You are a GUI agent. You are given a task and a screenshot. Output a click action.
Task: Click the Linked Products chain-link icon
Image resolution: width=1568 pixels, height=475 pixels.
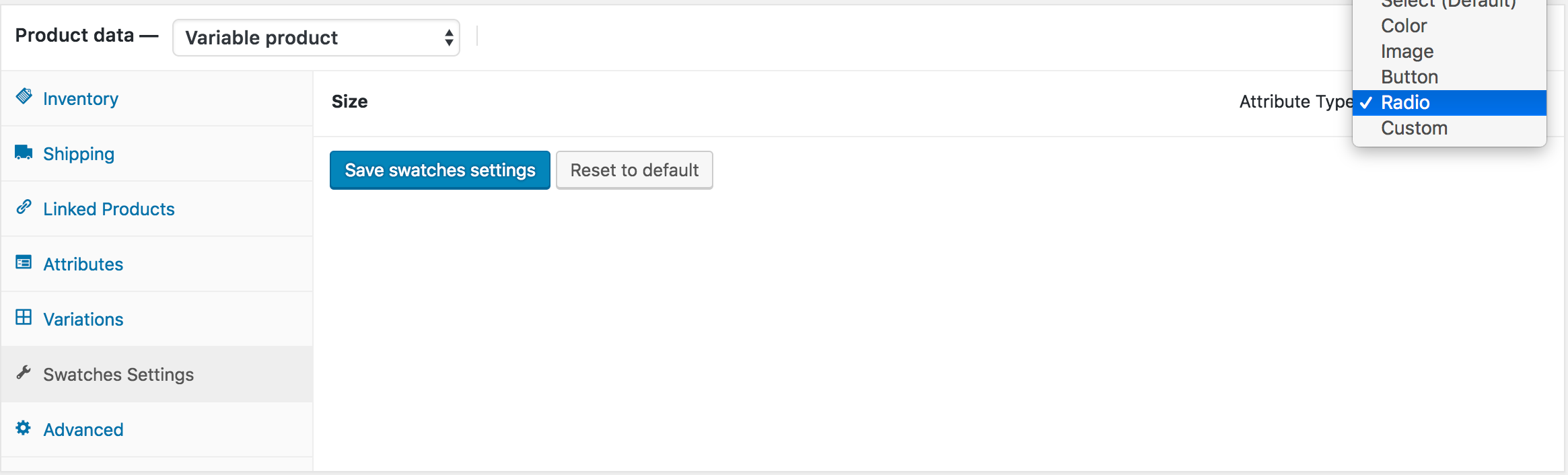(24, 208)
